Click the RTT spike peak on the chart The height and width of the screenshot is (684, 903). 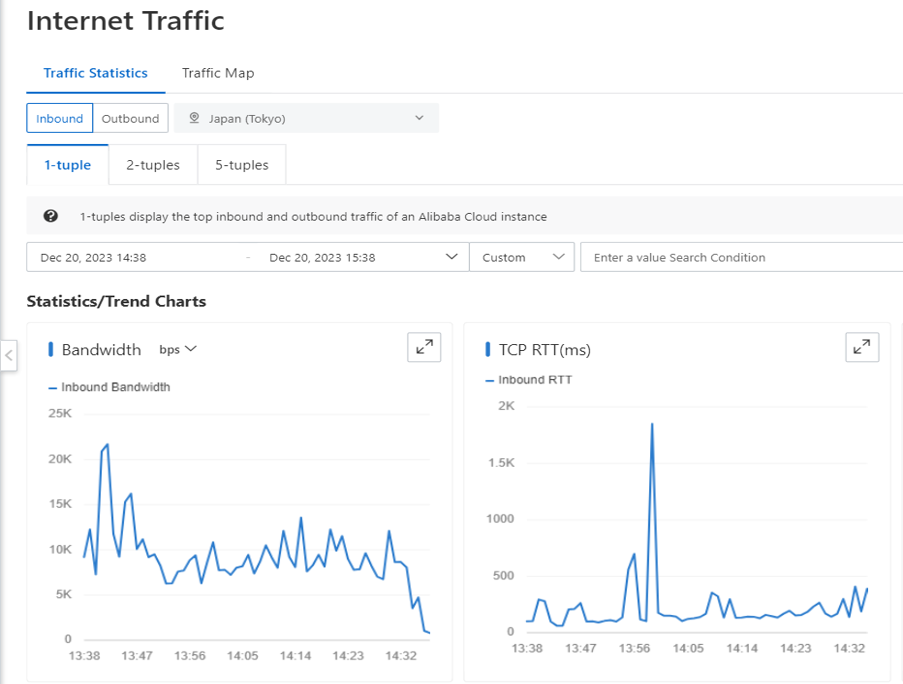[652, 424]
